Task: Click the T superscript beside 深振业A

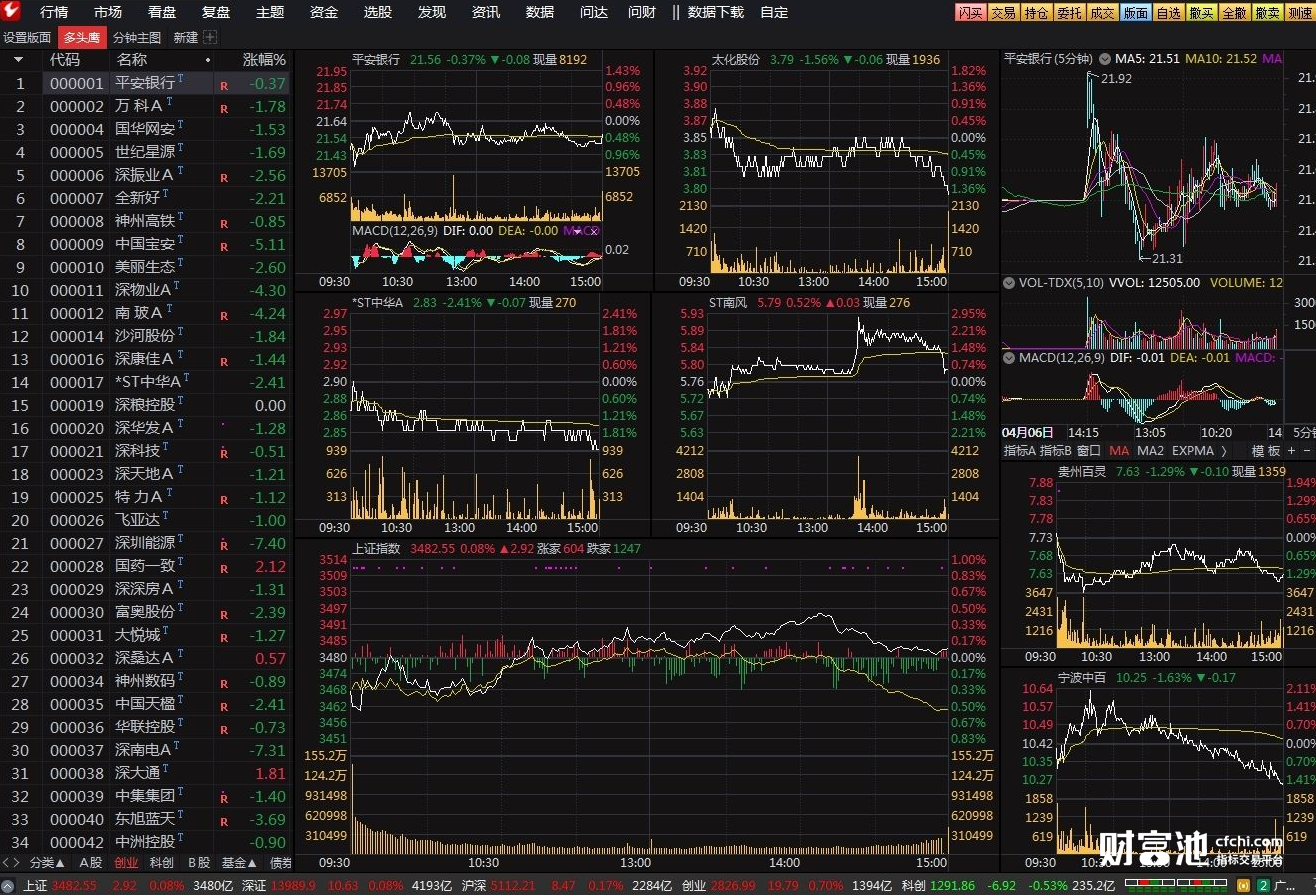Action: [181, 170]
